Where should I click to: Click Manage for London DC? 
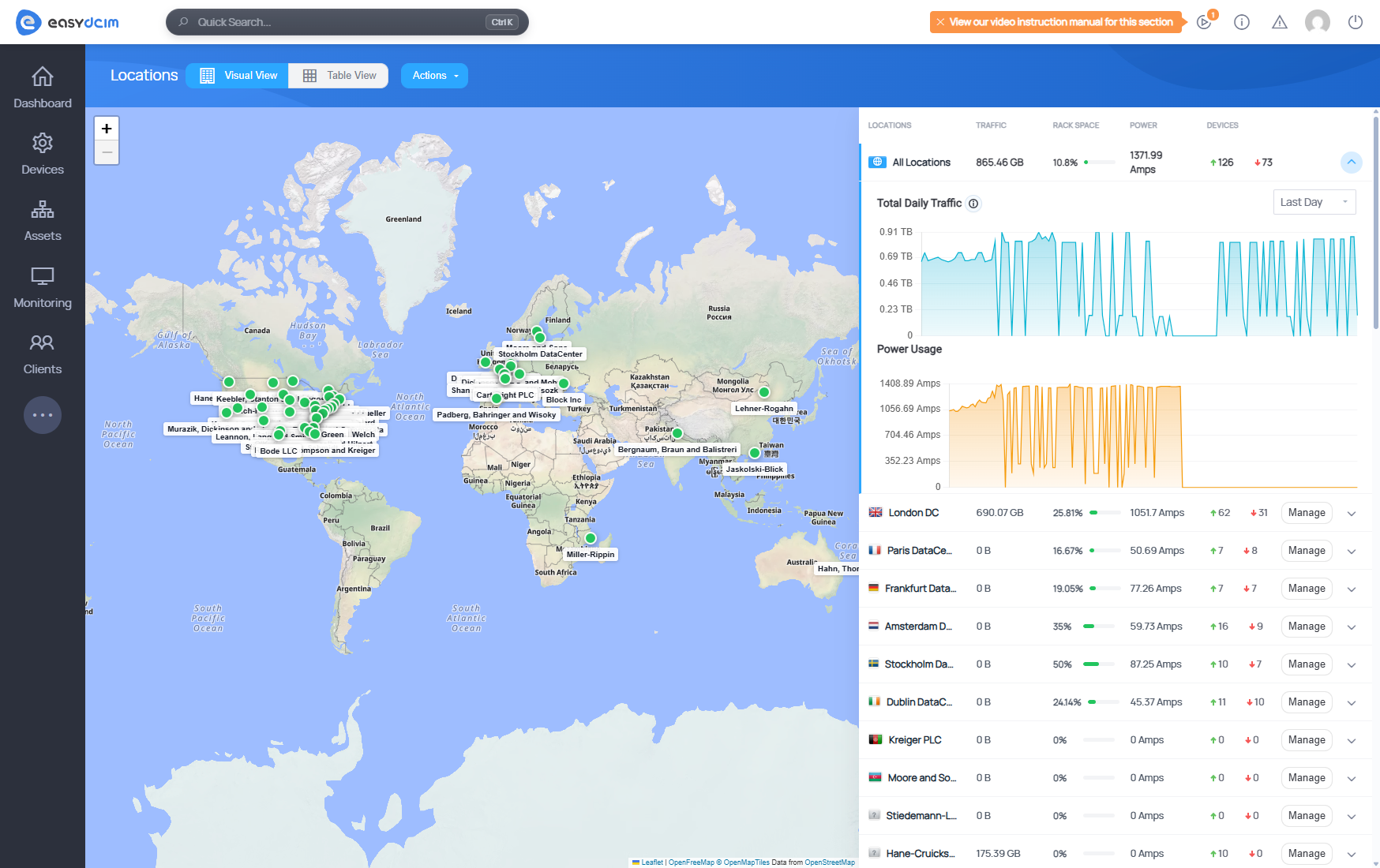click(x=1307, y=513)
